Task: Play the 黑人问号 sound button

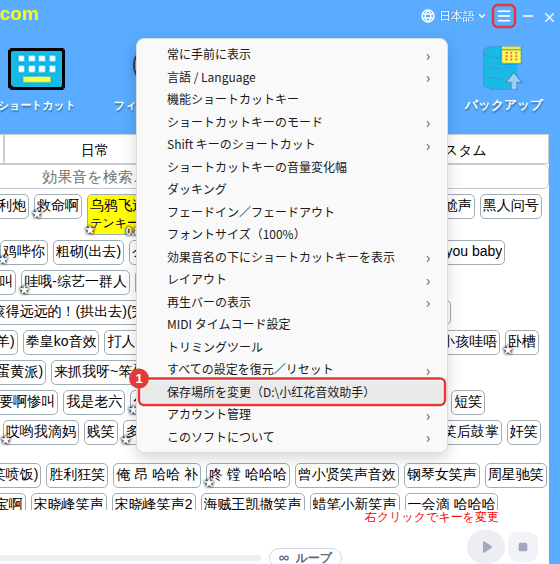Action: point(510,206)
